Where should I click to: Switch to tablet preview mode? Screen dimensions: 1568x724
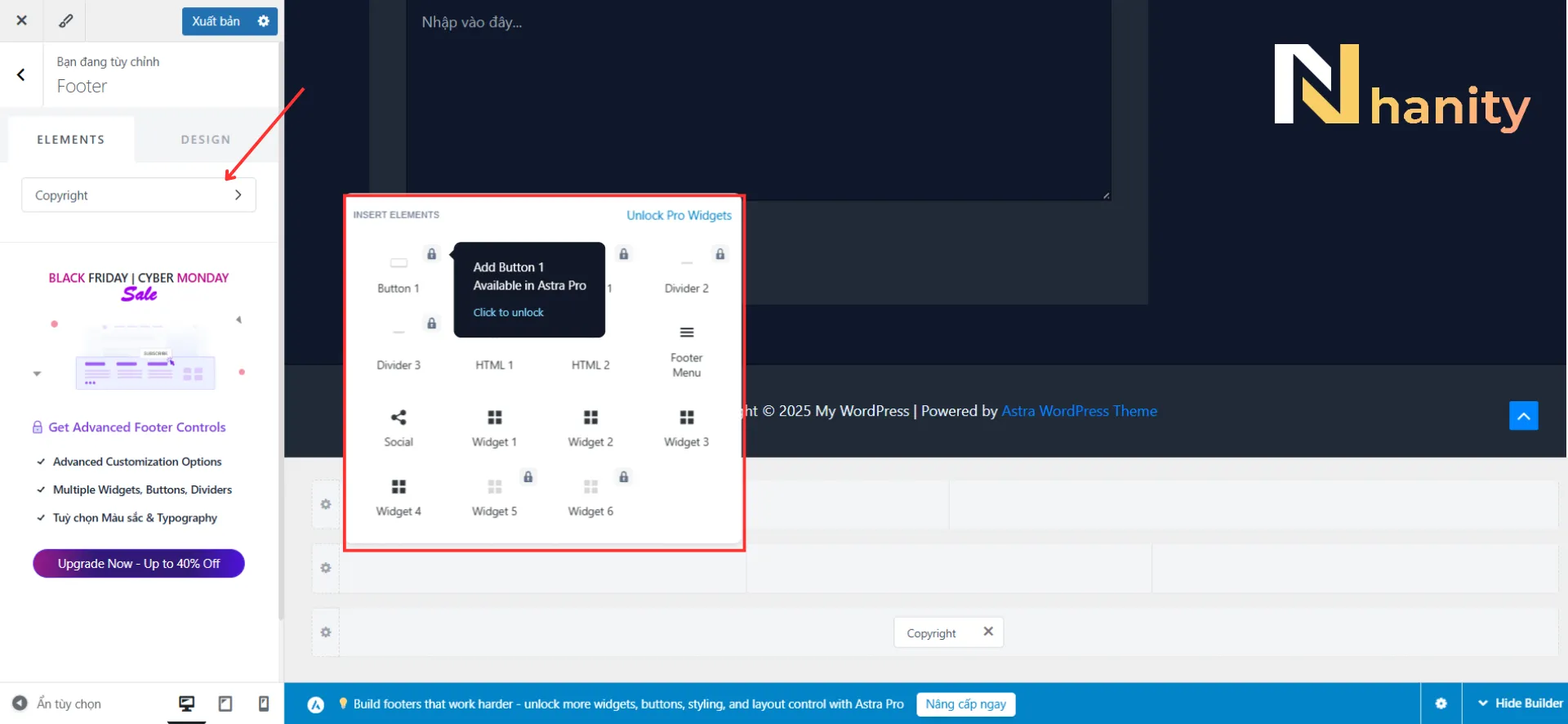[225, 704]
